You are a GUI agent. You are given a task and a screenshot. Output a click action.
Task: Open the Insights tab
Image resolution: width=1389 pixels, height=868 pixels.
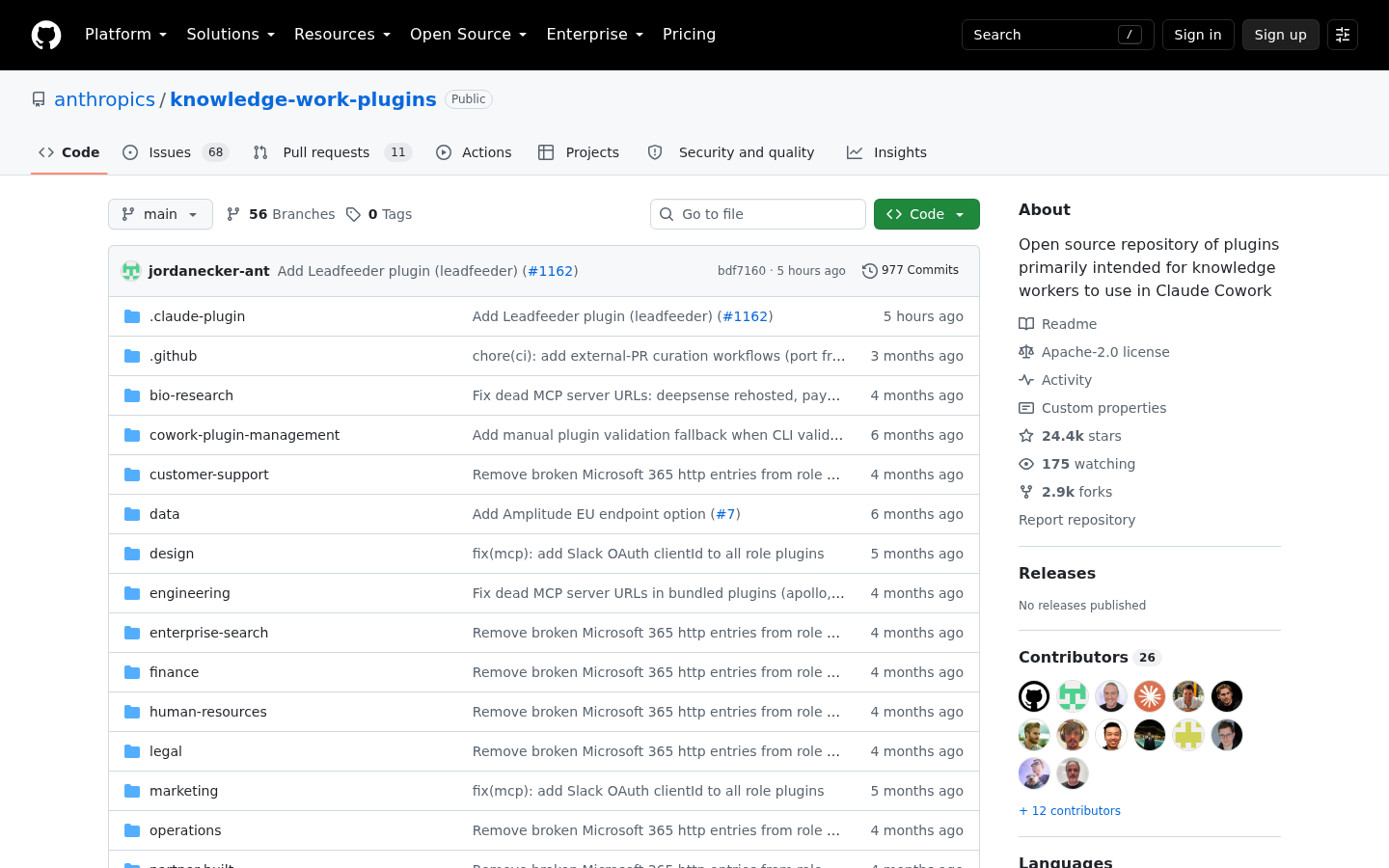pos(886,152)
